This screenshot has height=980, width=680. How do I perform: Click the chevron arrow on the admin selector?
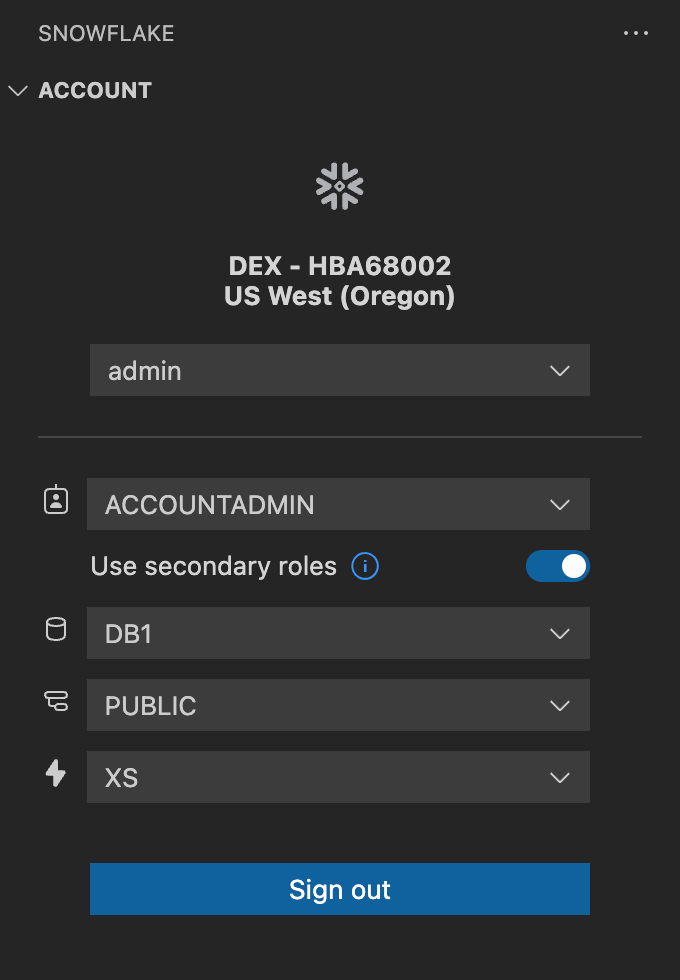tap(560, 370)
